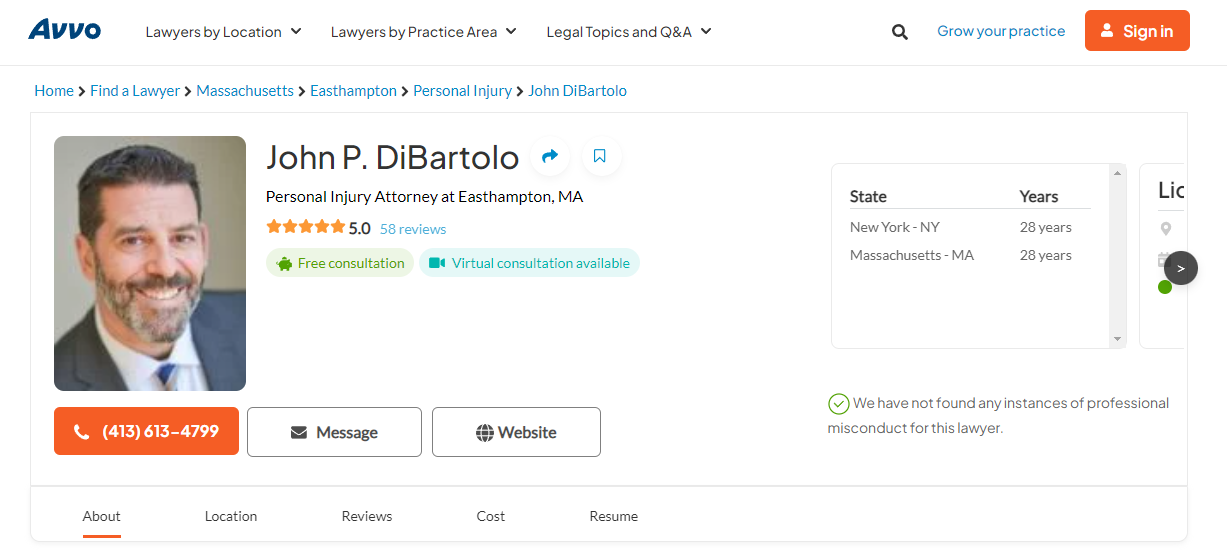
Task: Select the Location tab
Action: 231,516
